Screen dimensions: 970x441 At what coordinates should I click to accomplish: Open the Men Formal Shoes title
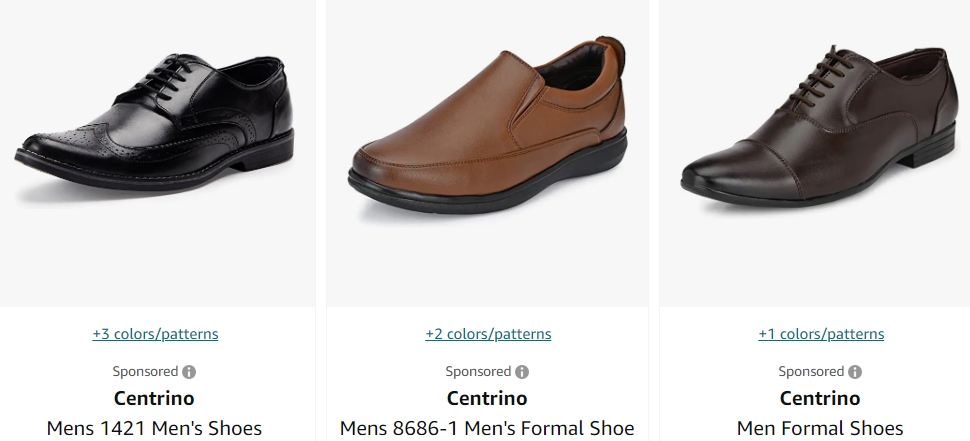pyautogui.click(x=821, y=428)
